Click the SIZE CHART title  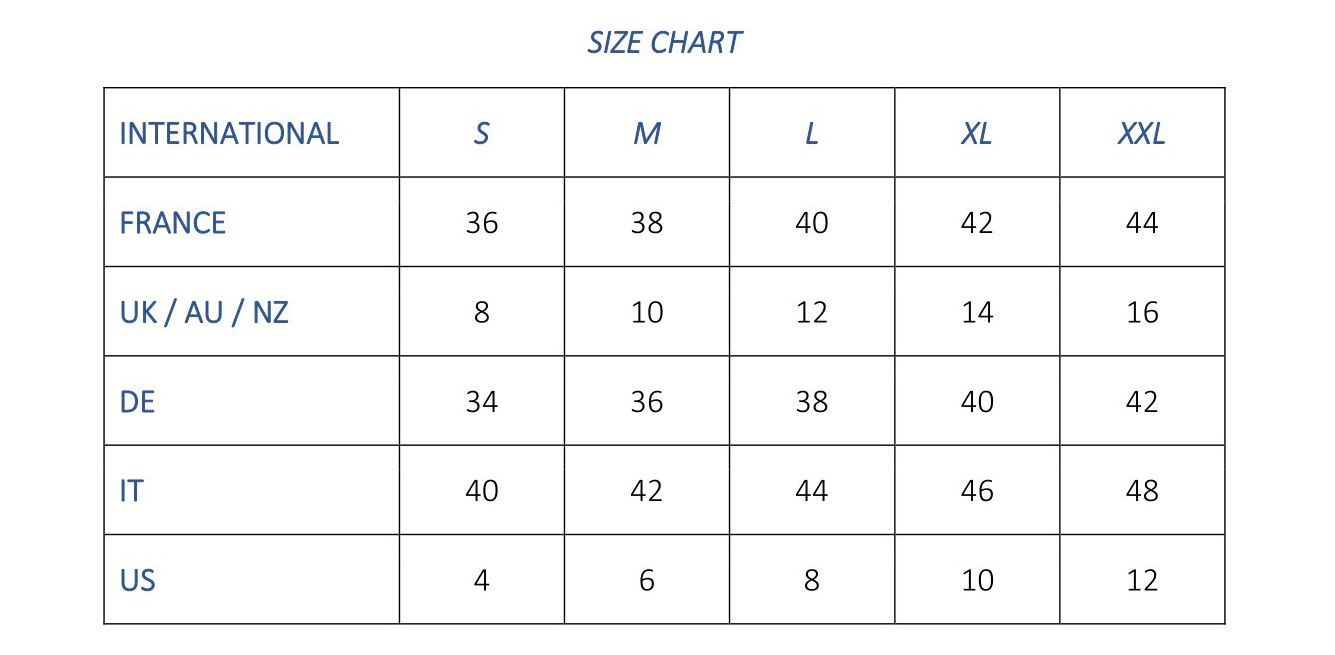coord(664,43)
